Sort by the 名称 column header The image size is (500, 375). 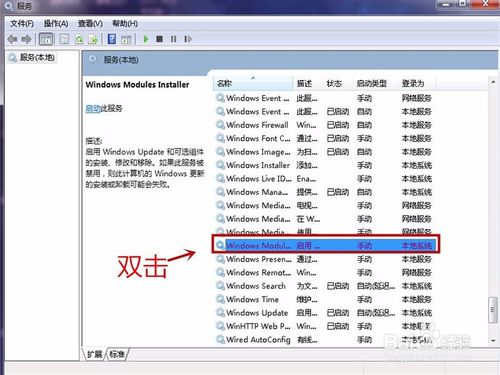pyautogui.click(x=253, y=83)
